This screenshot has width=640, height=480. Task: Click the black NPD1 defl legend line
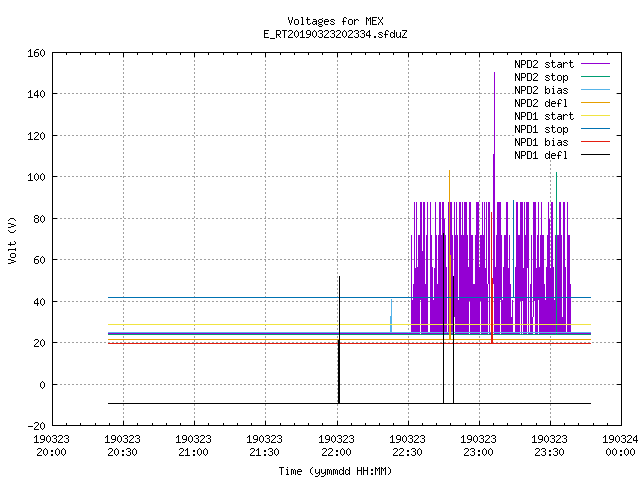pos(595,155)
